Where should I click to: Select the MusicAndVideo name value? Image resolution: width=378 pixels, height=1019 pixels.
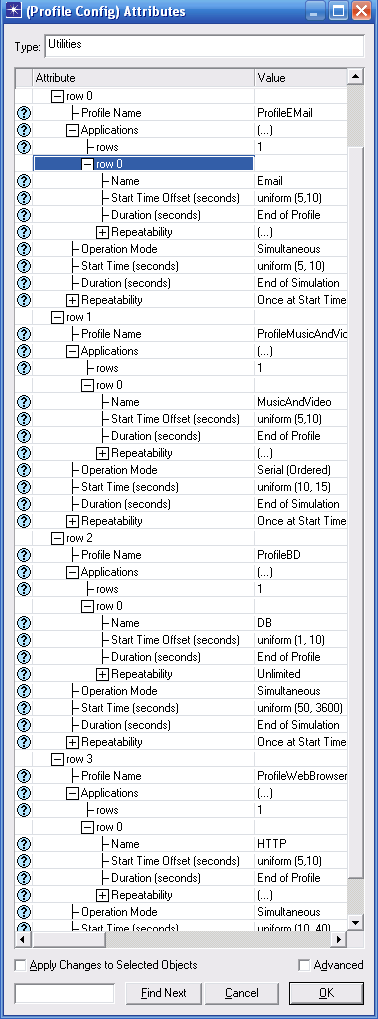(301, 402)
